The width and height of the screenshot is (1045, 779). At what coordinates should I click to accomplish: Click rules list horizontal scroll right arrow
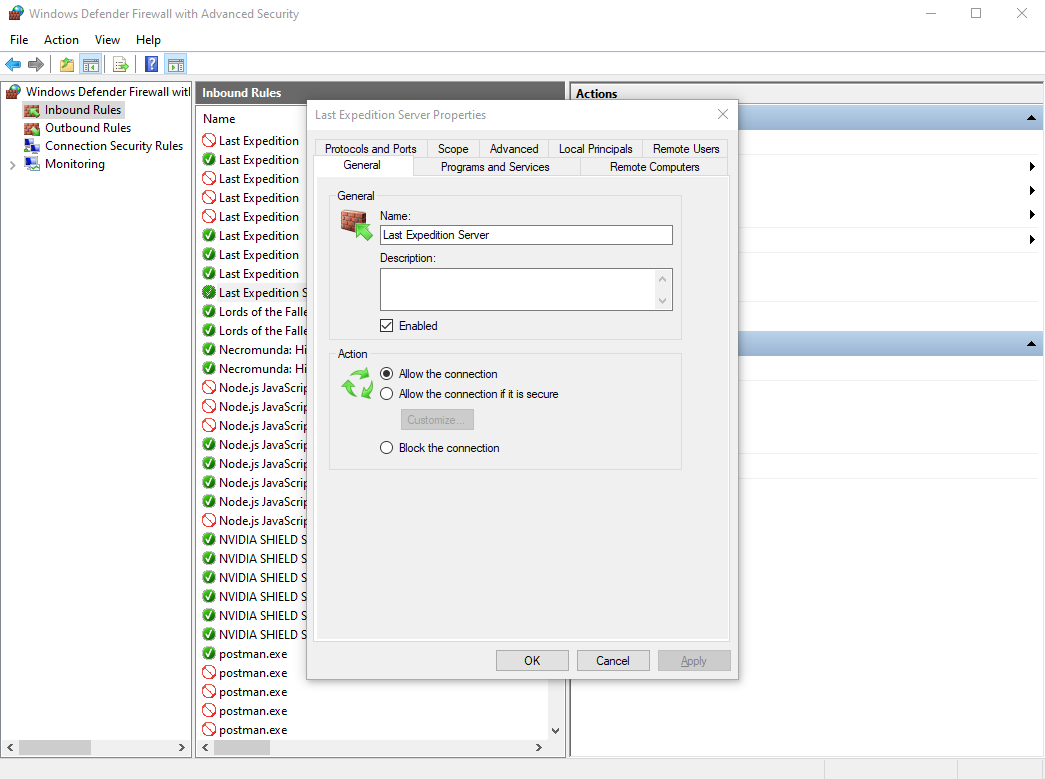[538, 748]
